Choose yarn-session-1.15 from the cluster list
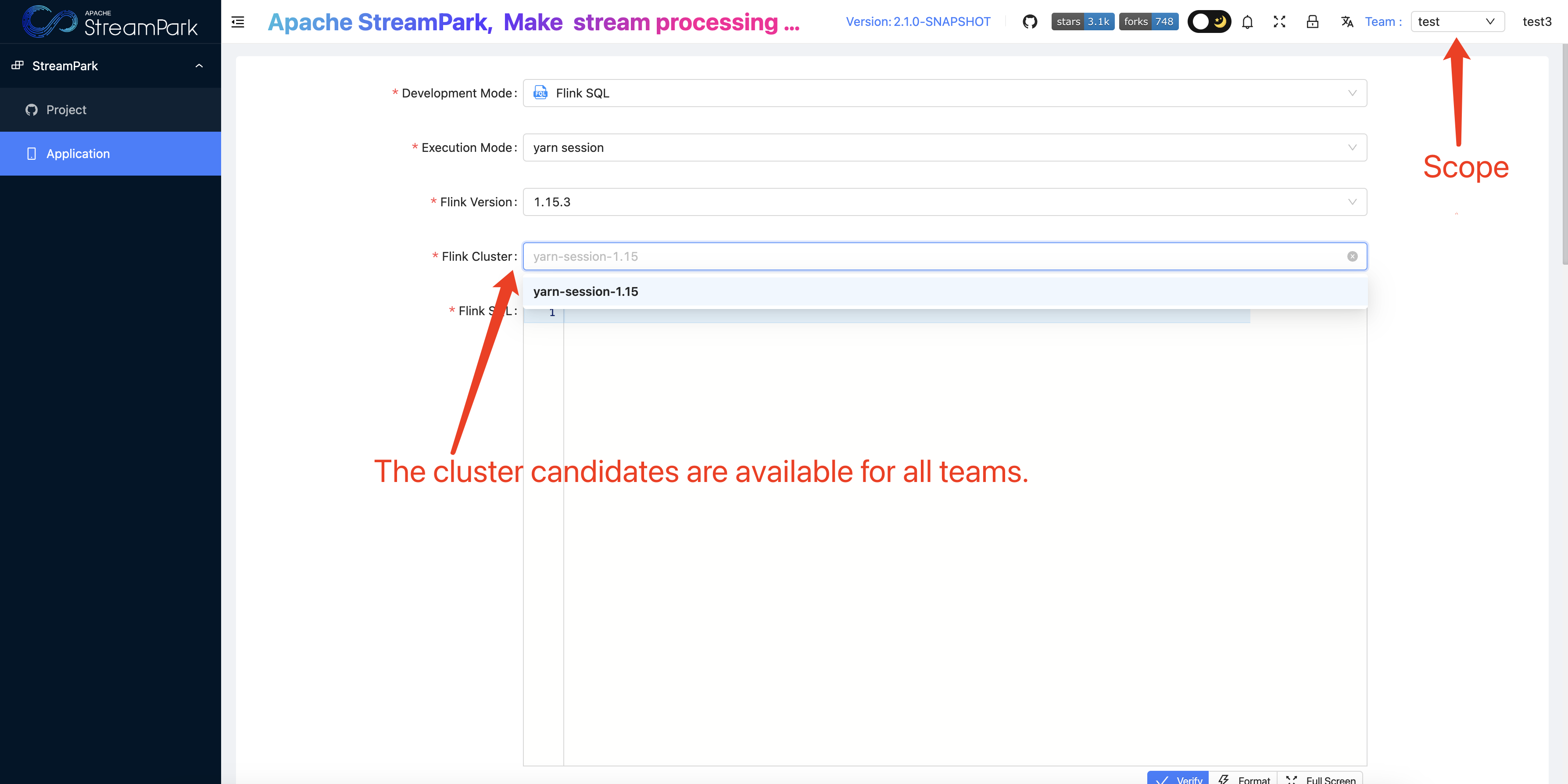Image resolution: width=1568 pixels, height=784 pixels. click(586, 291)
